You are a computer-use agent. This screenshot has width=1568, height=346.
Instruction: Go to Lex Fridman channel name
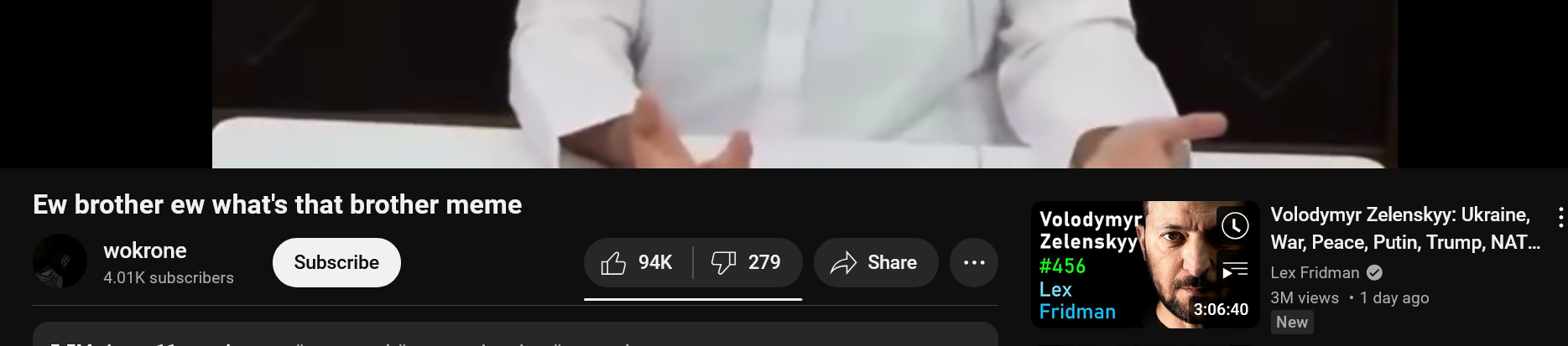pyautogui.click(x=1315, y=273)
